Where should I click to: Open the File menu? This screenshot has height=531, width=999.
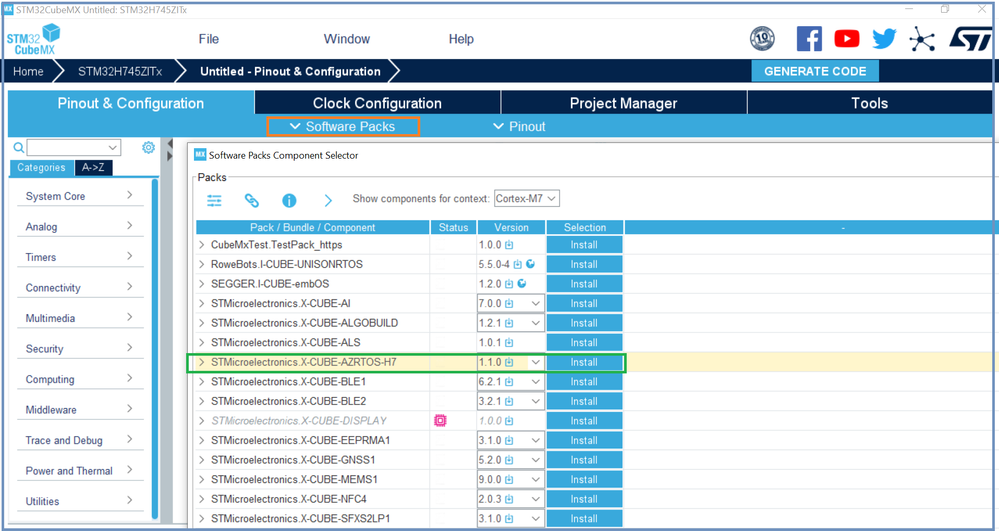pos(208,39)
